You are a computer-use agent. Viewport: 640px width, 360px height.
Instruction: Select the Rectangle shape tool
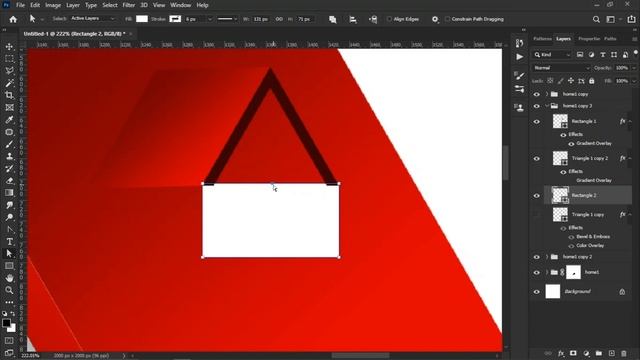tap(9, 266)
